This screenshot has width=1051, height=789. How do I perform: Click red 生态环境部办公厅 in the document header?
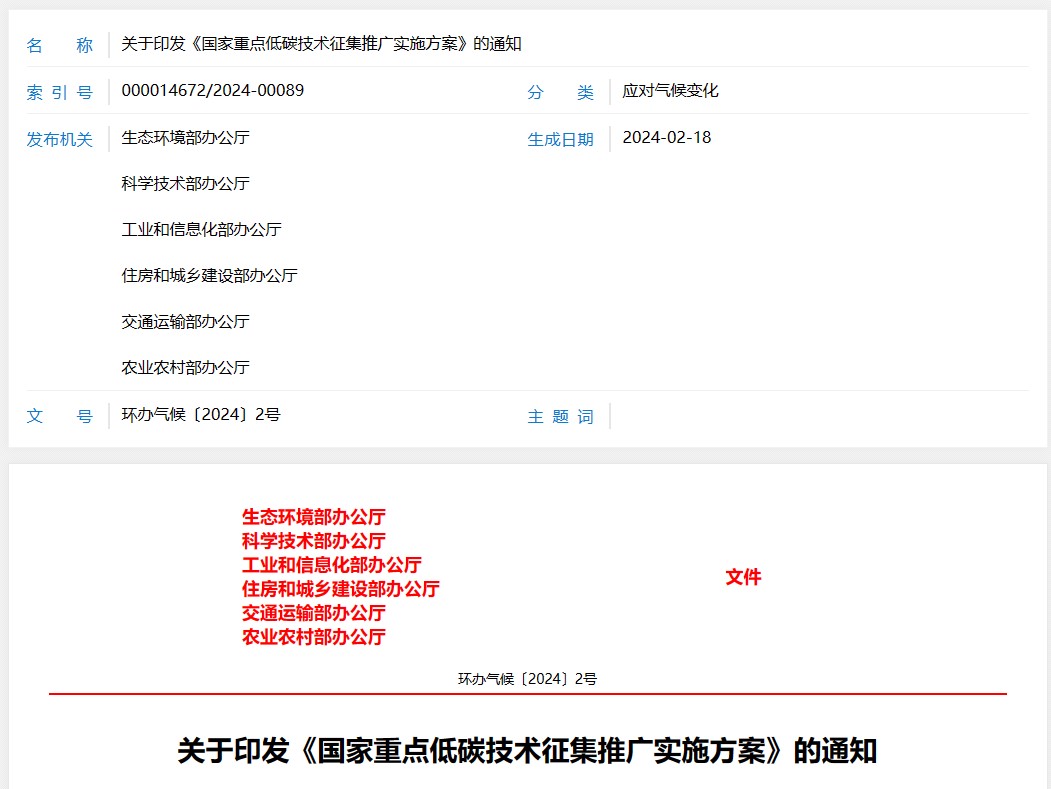point(313,517)
